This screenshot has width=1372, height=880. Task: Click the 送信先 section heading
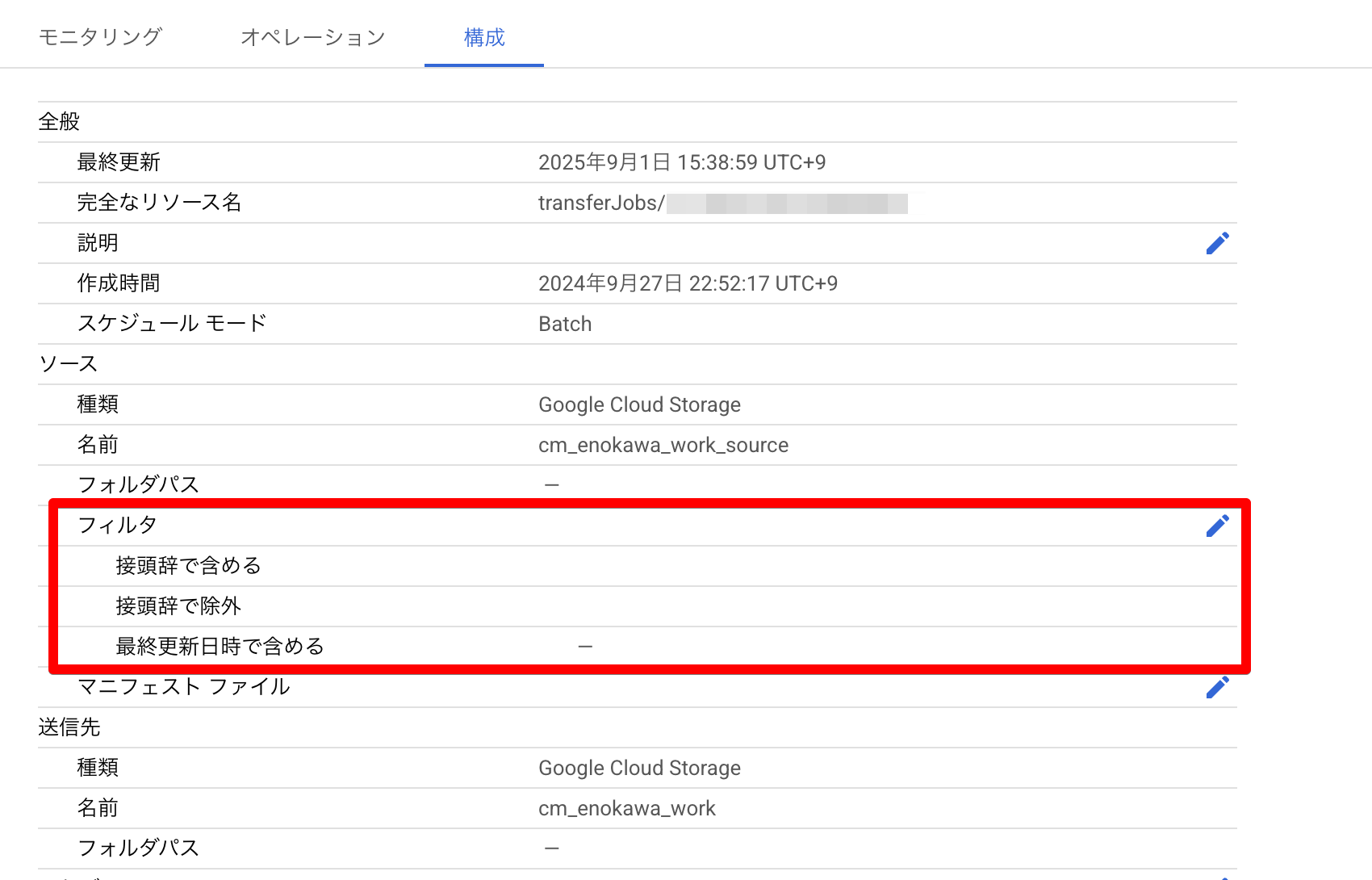point(69,727)
